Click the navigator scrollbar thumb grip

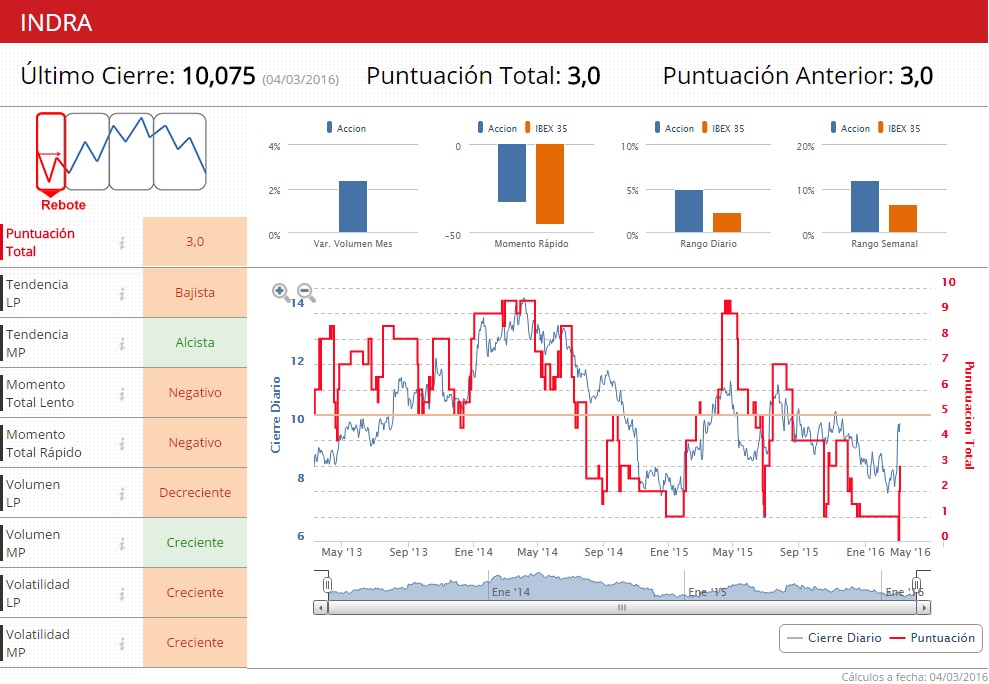click(x=622, y=608)
